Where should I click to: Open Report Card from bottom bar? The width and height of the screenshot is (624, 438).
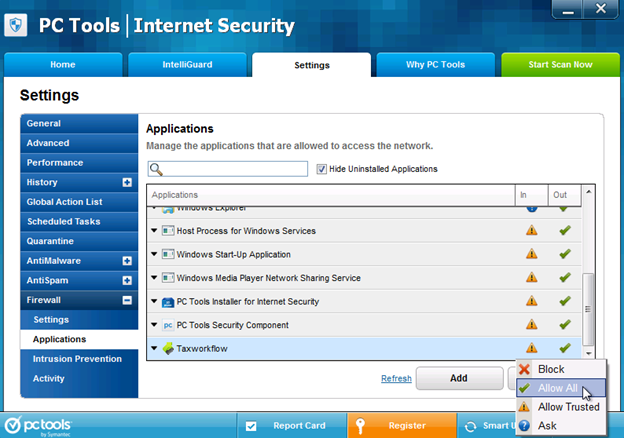tap(291, 426)
